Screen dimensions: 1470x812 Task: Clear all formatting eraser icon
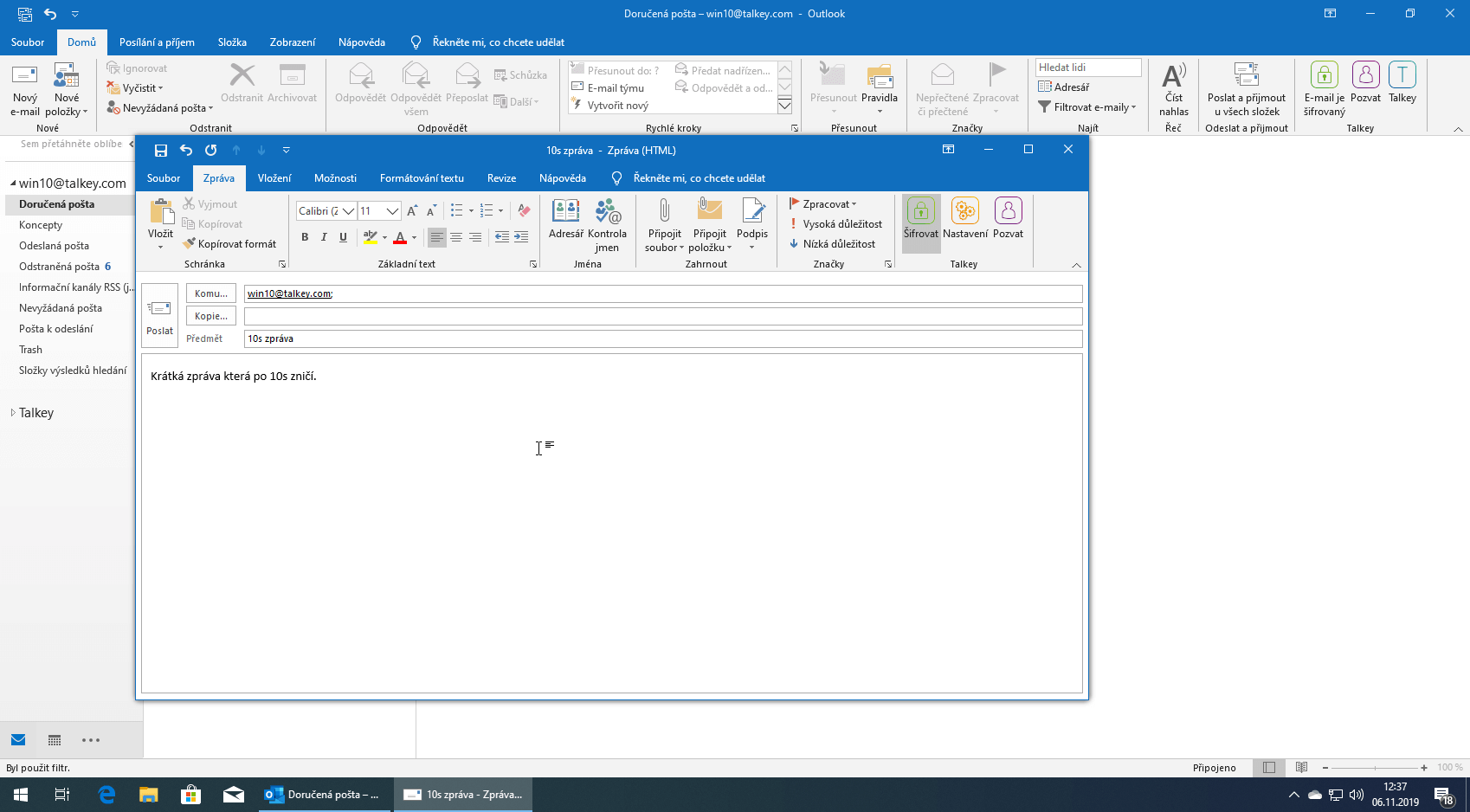tap(524, 211)
